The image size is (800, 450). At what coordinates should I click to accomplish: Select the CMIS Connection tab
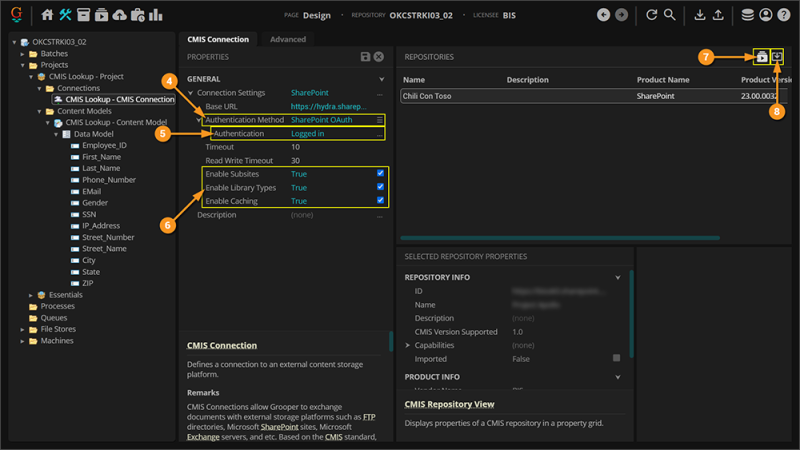[x=218, y=39]
